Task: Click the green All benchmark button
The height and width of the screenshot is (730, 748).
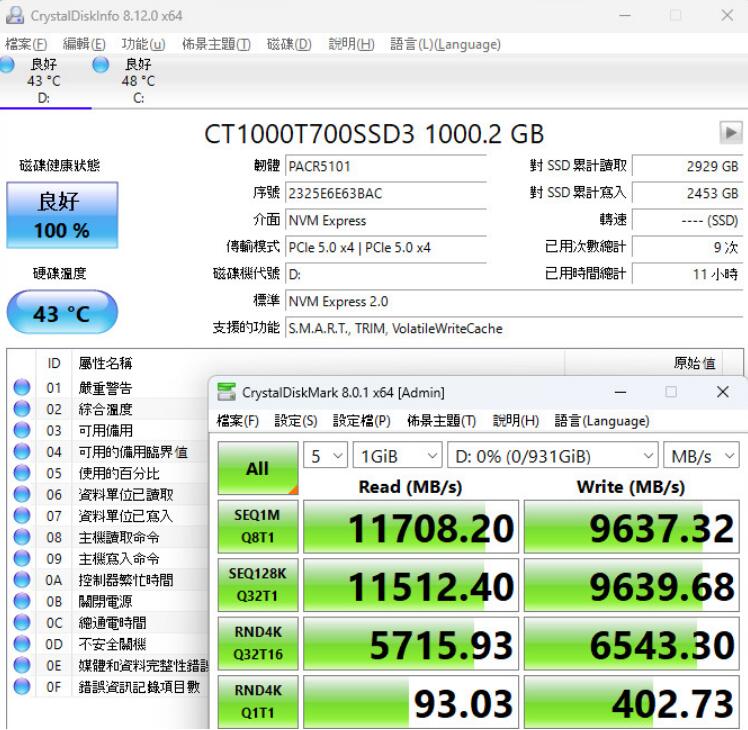Action: pyautogui.click(x=258, y=468)
